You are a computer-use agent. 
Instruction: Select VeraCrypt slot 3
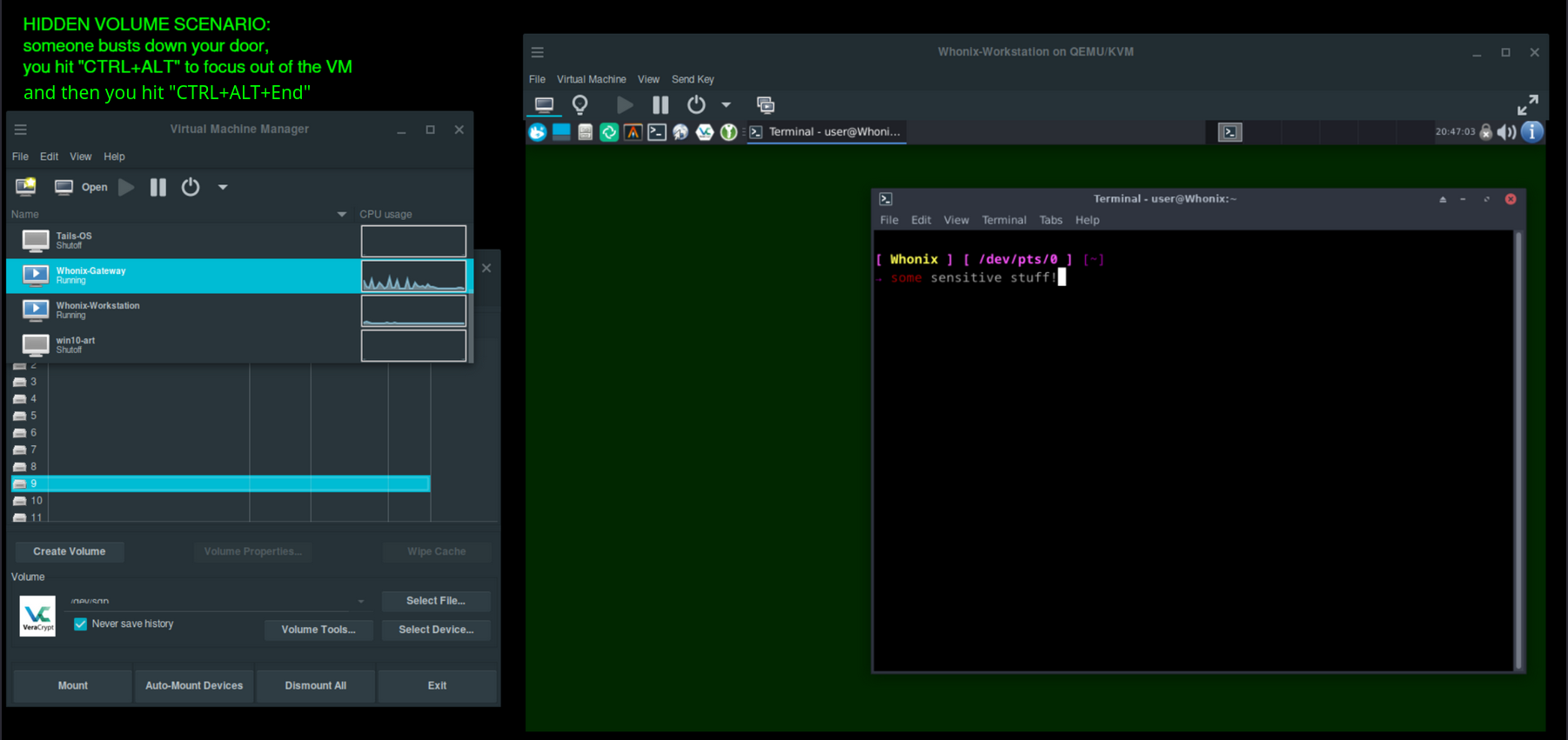[x=220, y=382]
